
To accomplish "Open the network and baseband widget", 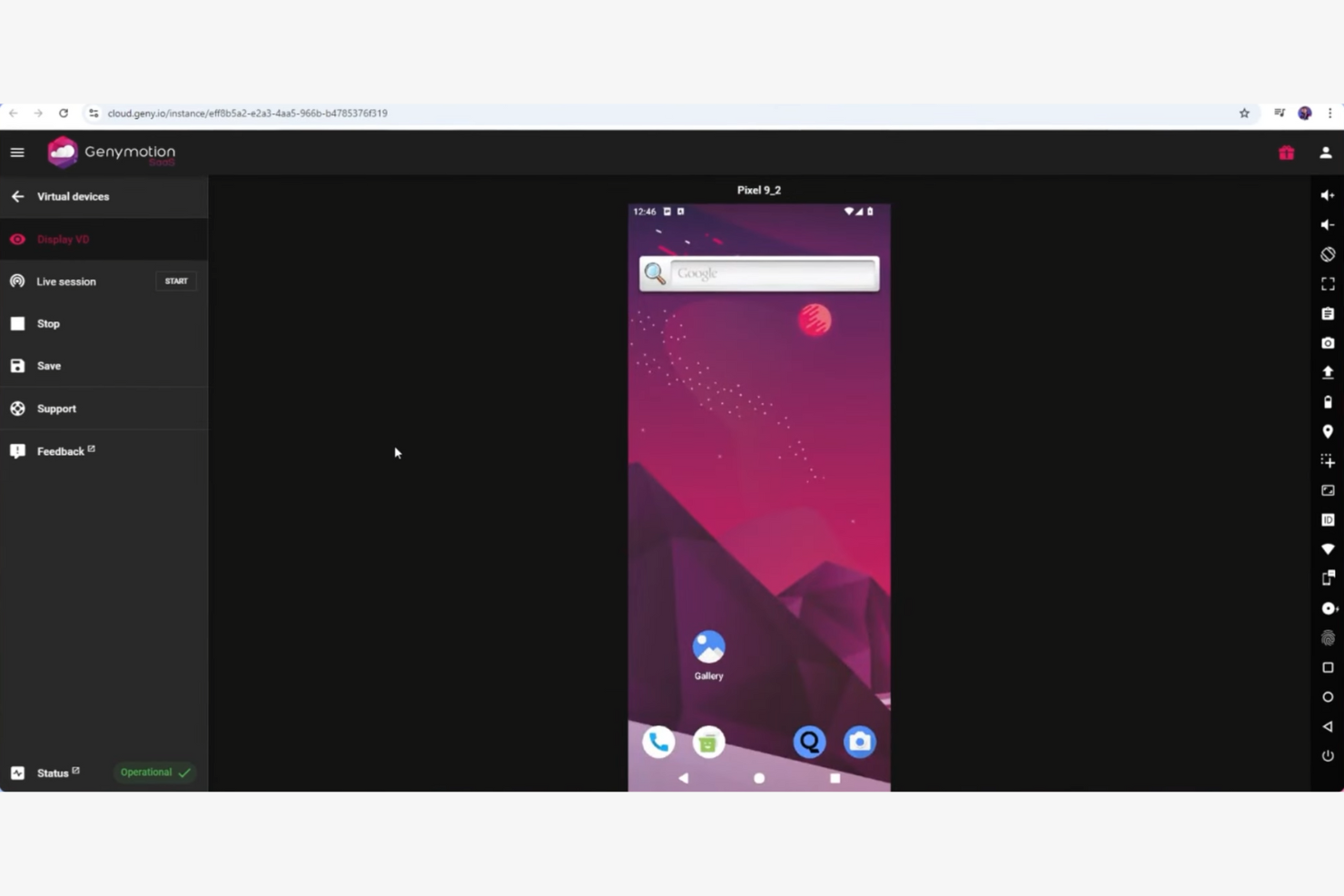I will click(1327, 548).
